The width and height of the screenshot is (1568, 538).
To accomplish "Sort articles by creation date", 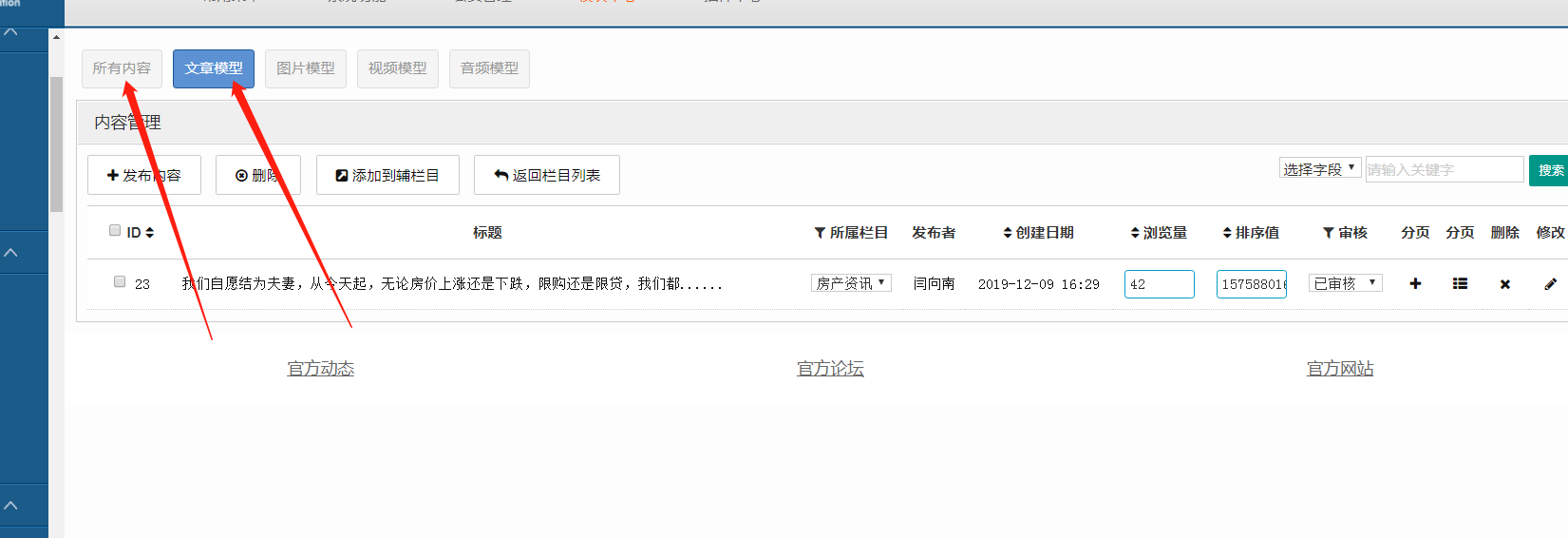I will [x=1038, y=233].
